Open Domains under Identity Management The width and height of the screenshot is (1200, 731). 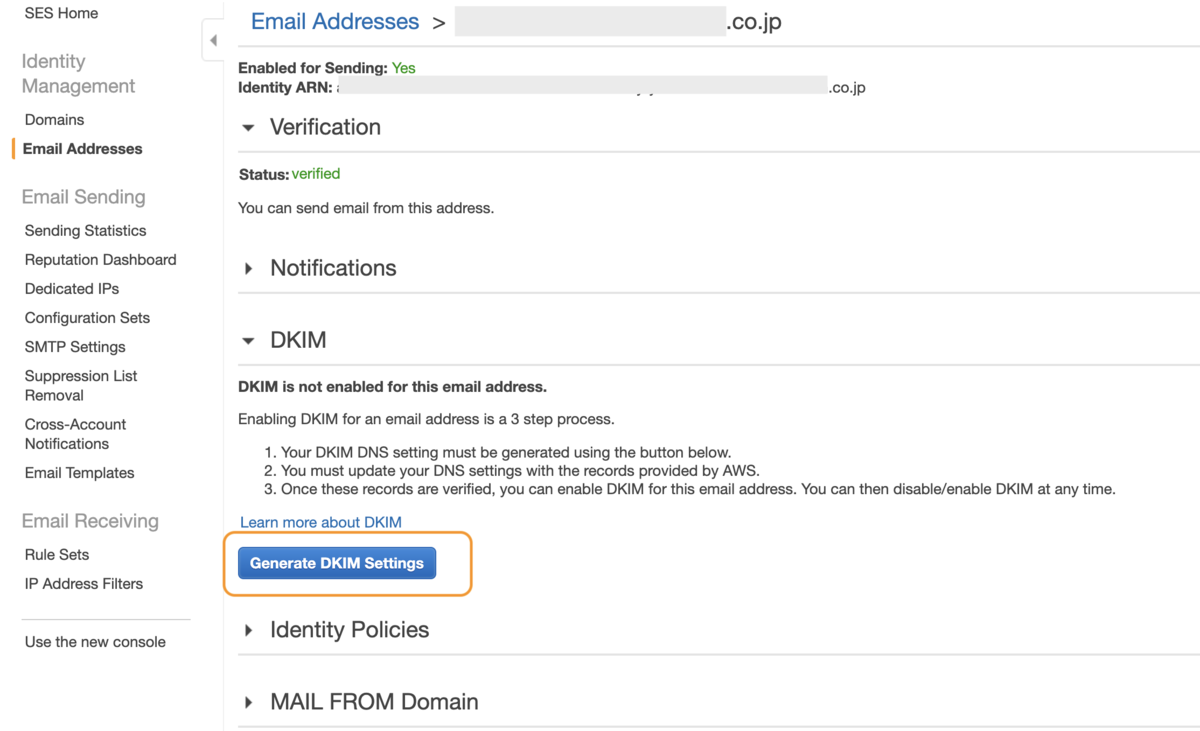coord(54,119)
